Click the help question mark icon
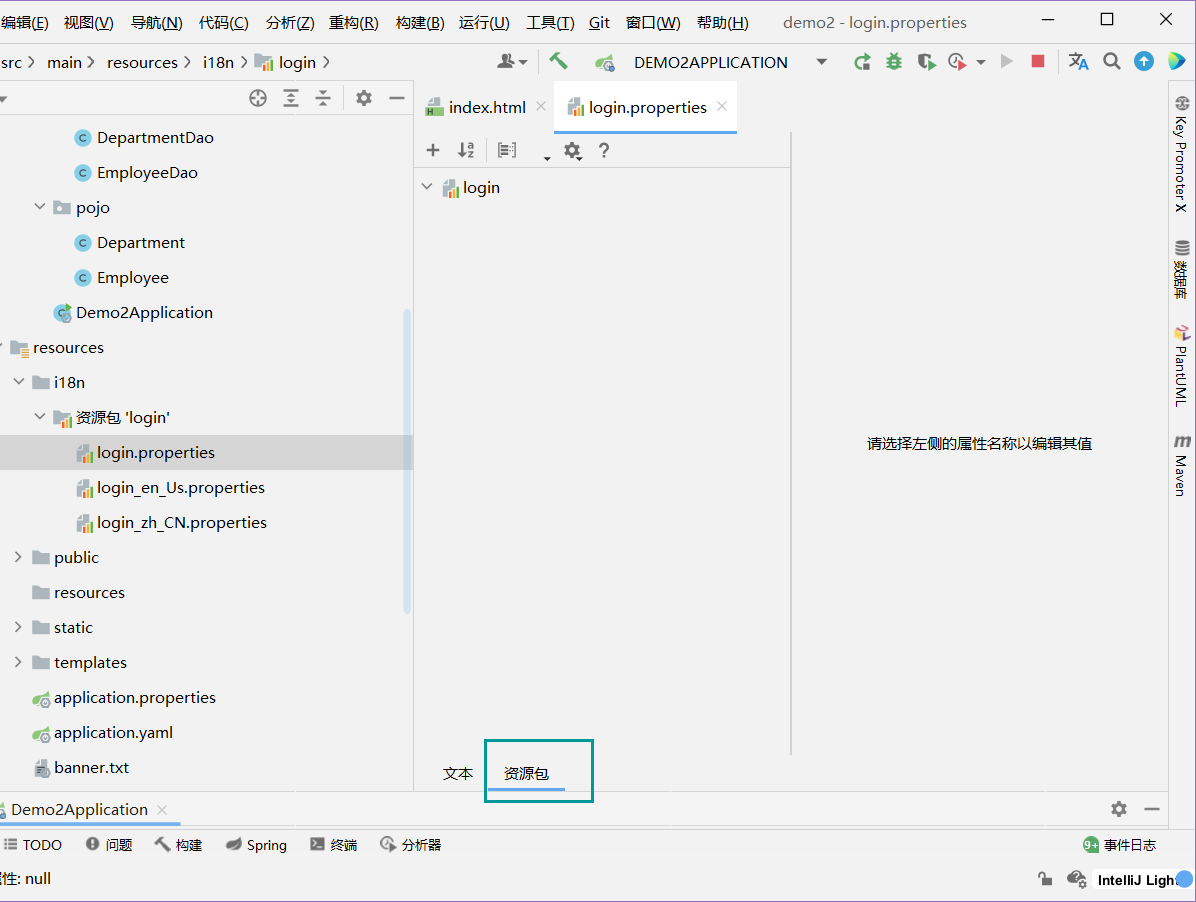 pyautogui.click(x=604, y=150)
